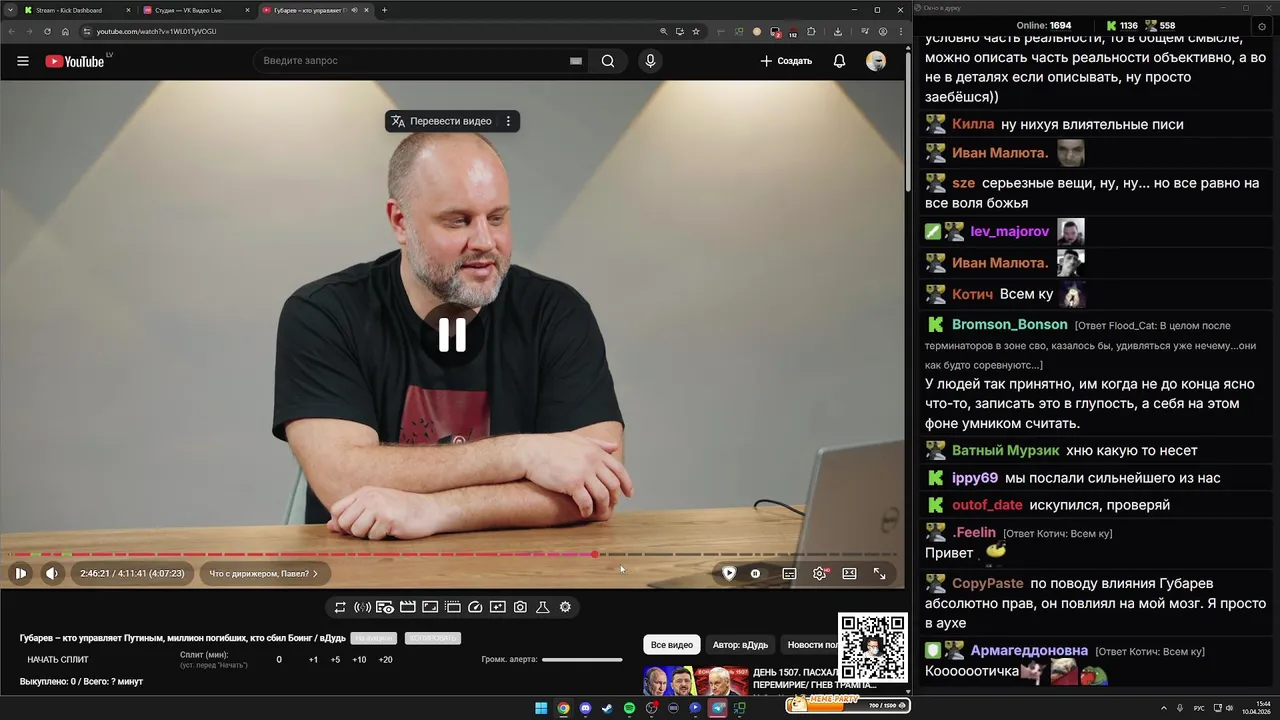Image resolution: width=1280 pixels, height=720 pixels.
Task: Click username CopyPaste in chat
Action: (x=987, y=583)
